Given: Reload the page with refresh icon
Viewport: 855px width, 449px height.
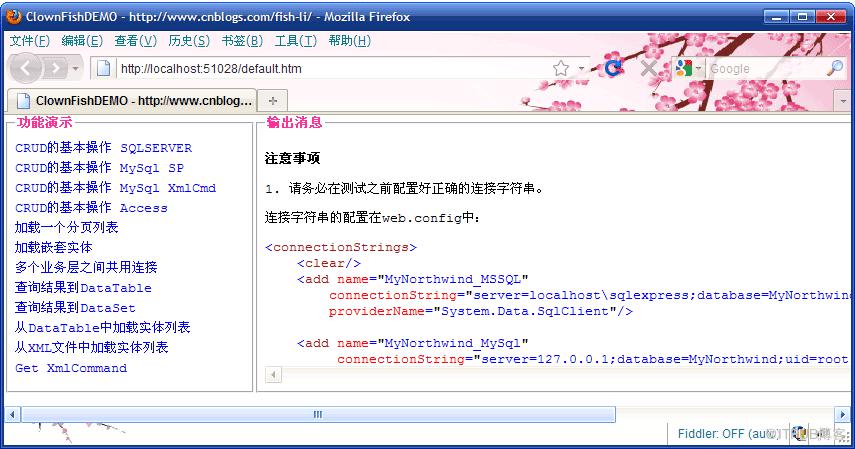Looking at the screenshot, I should 613,68.
